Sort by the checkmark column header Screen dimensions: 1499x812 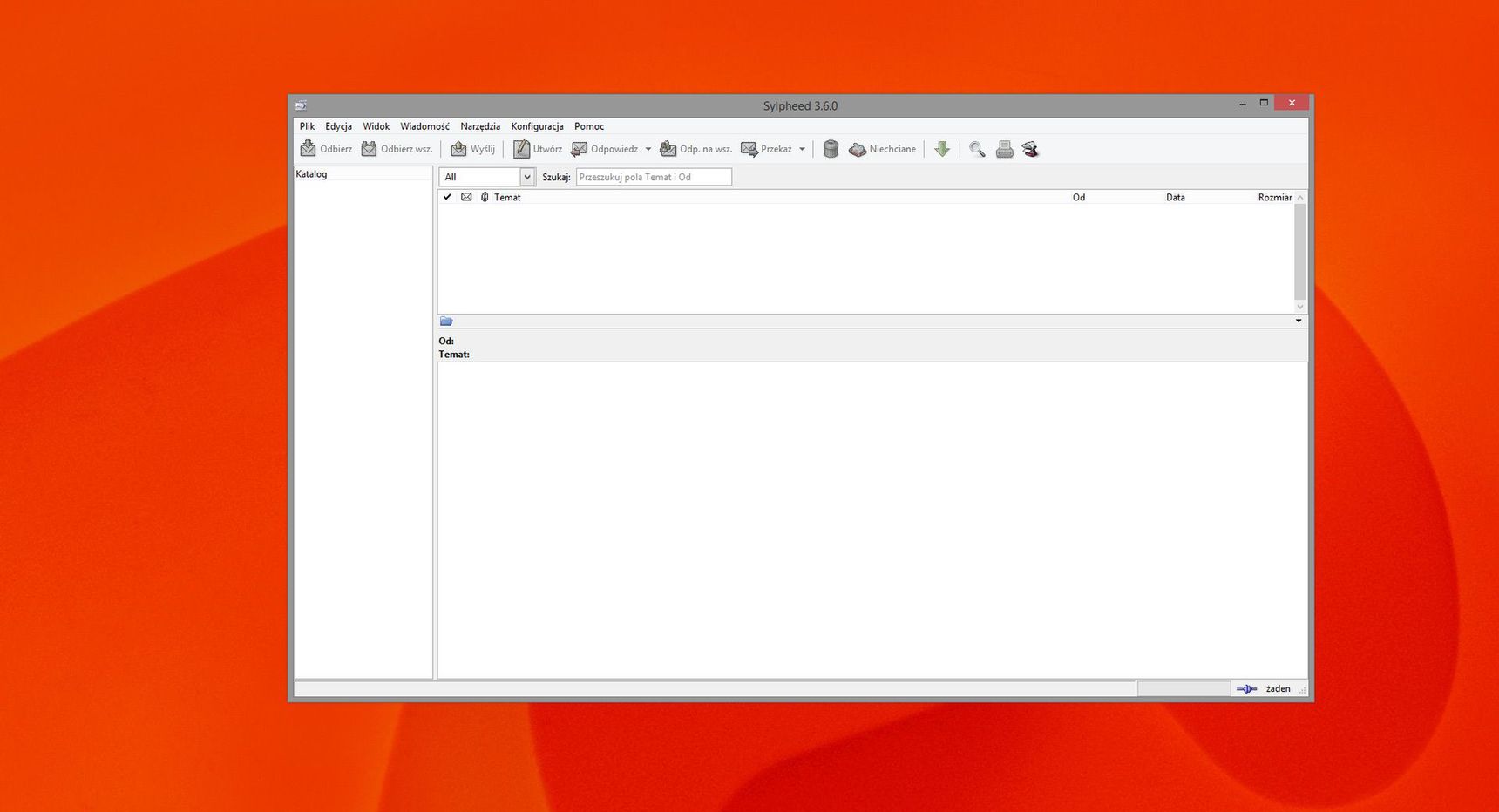pyautogui.click(x=447, y=197)
